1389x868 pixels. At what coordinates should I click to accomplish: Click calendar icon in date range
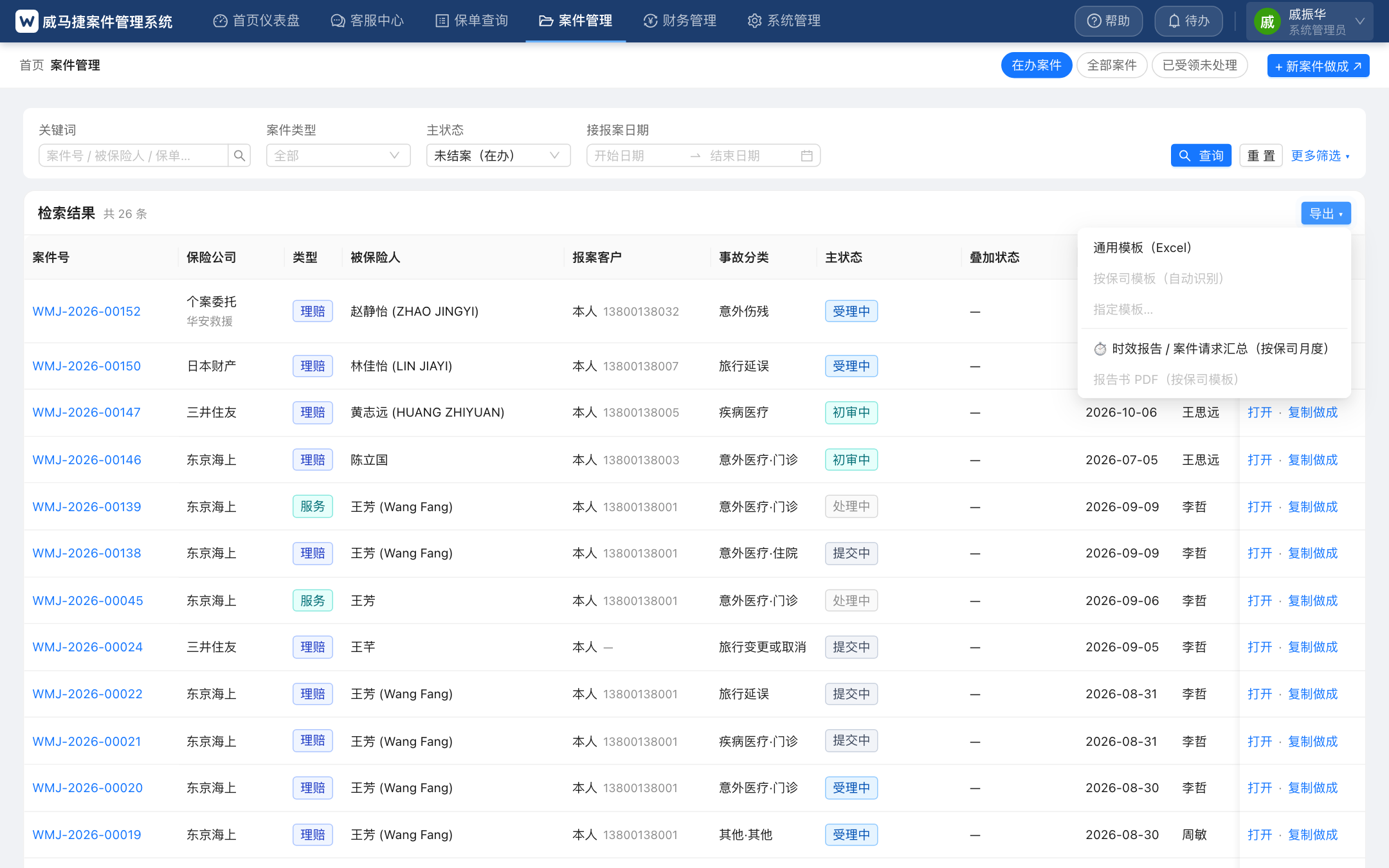coord(807,156)
